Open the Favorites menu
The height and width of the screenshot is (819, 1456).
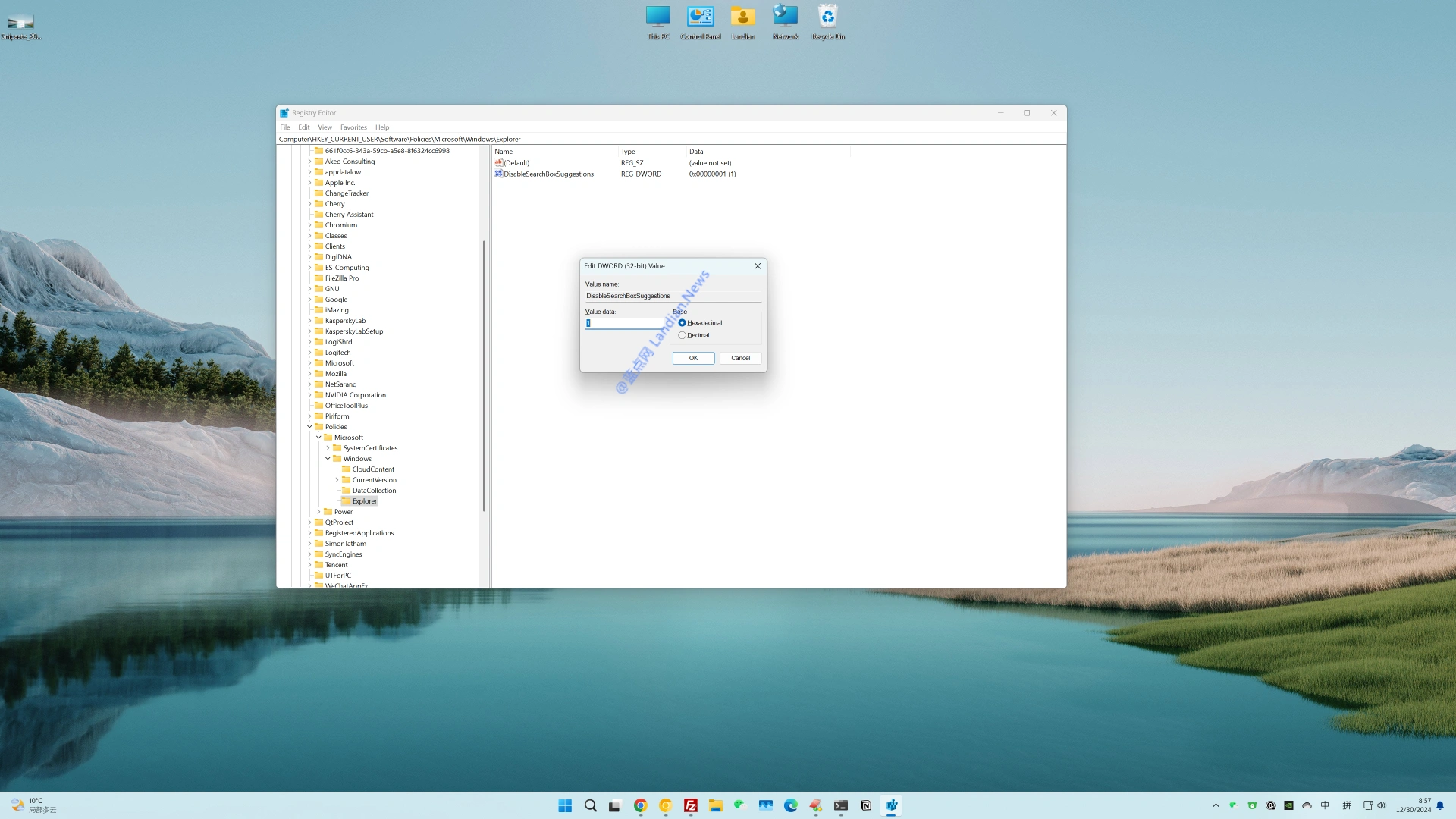pyautogui.click(x=353, y=127)
